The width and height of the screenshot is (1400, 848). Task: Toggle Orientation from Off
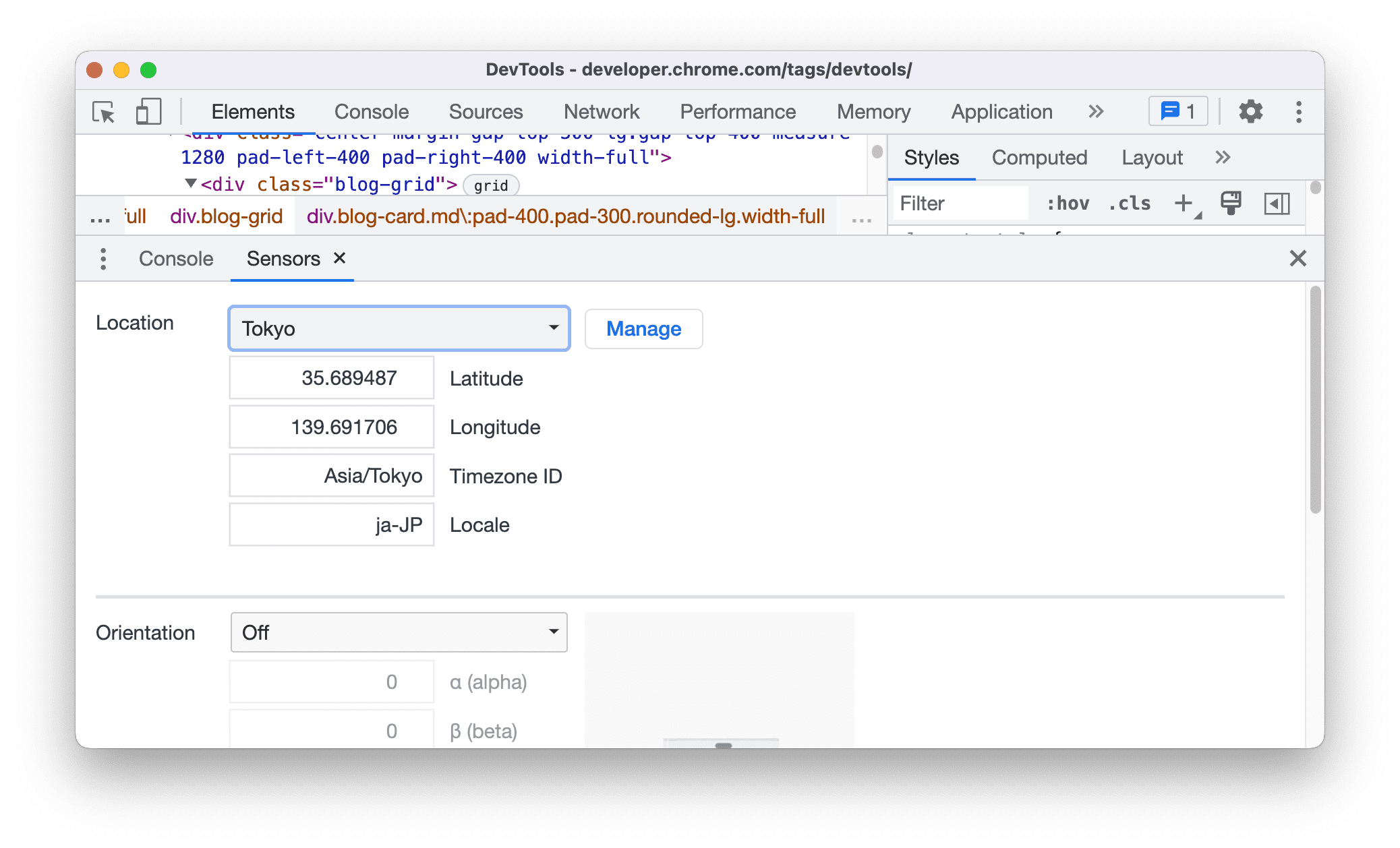398,631
